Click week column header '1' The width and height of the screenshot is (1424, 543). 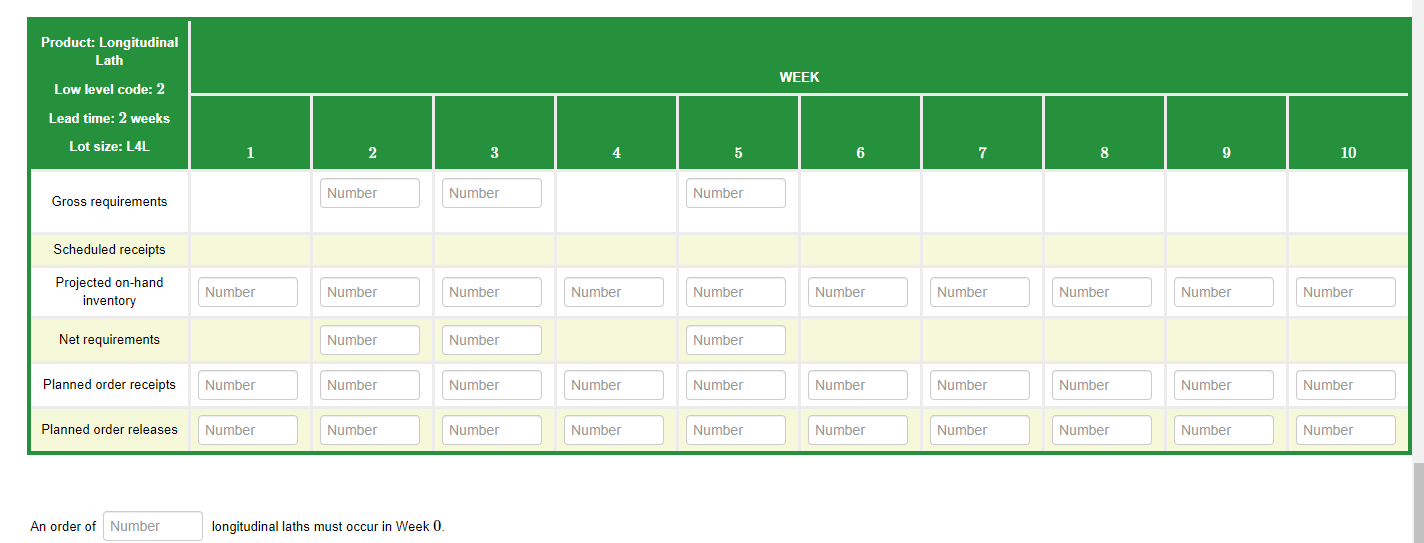point(250,153)
